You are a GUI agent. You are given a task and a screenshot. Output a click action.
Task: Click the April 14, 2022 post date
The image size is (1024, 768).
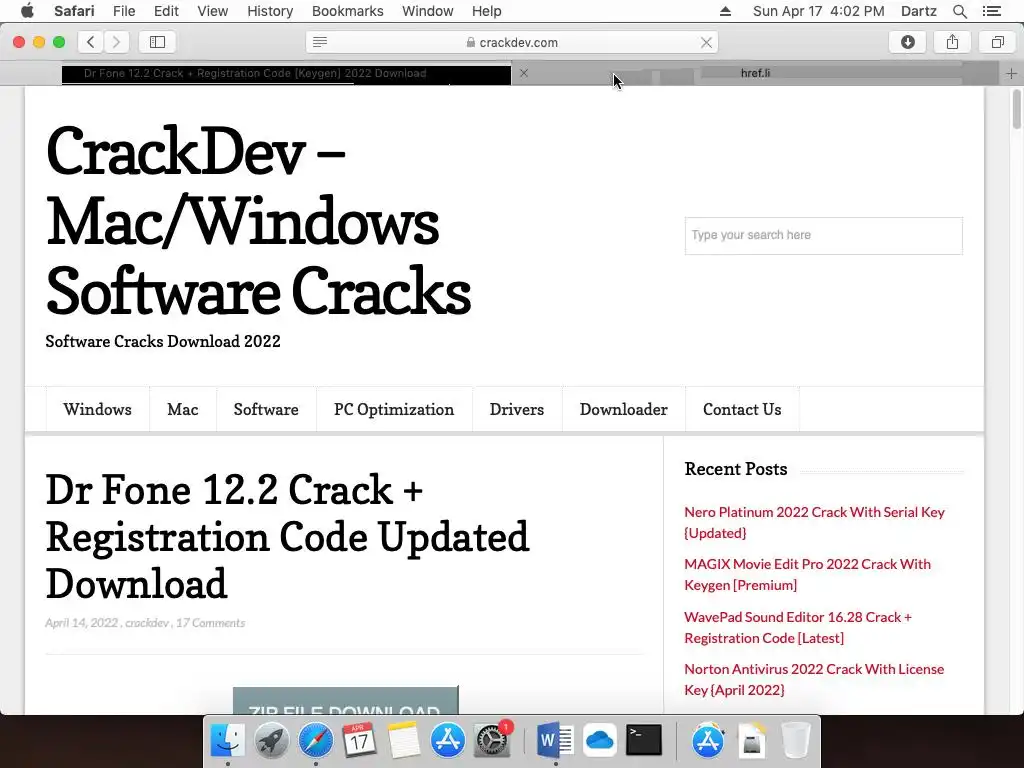[x=82, y=623]
